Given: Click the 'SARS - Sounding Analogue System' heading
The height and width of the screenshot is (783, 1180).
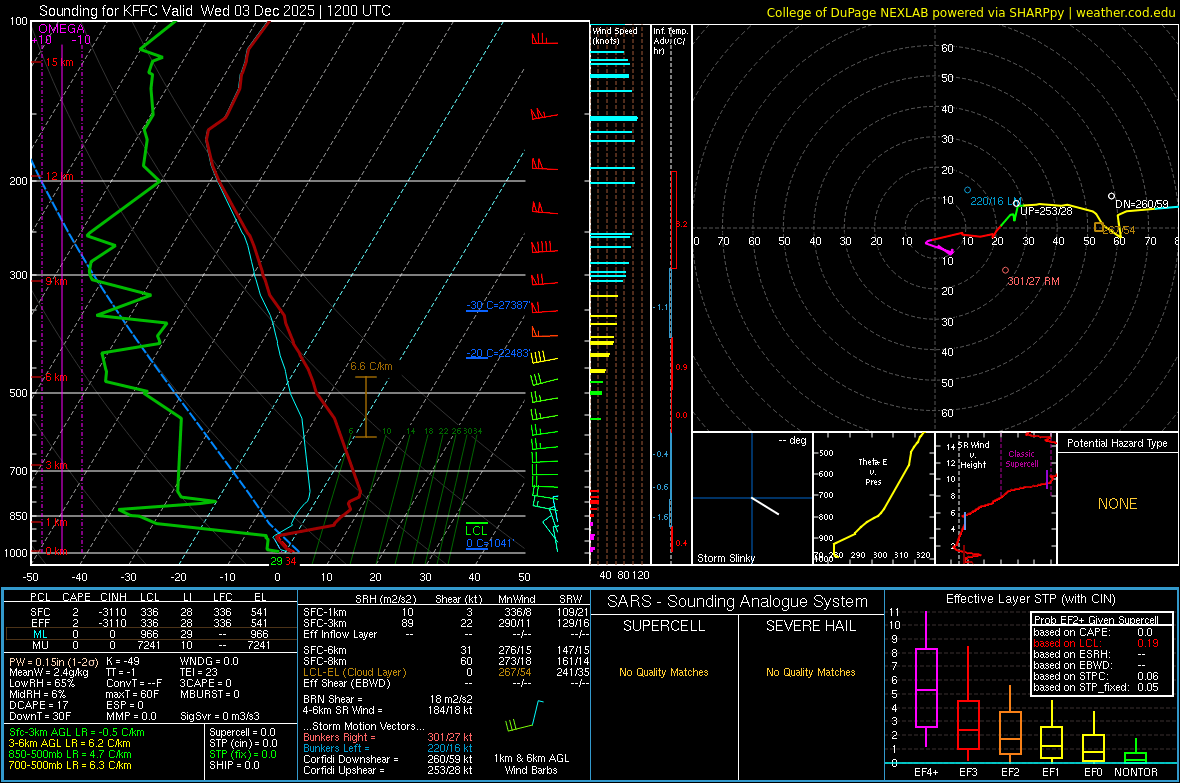Looking at the screenshot, I should (738, 601).
